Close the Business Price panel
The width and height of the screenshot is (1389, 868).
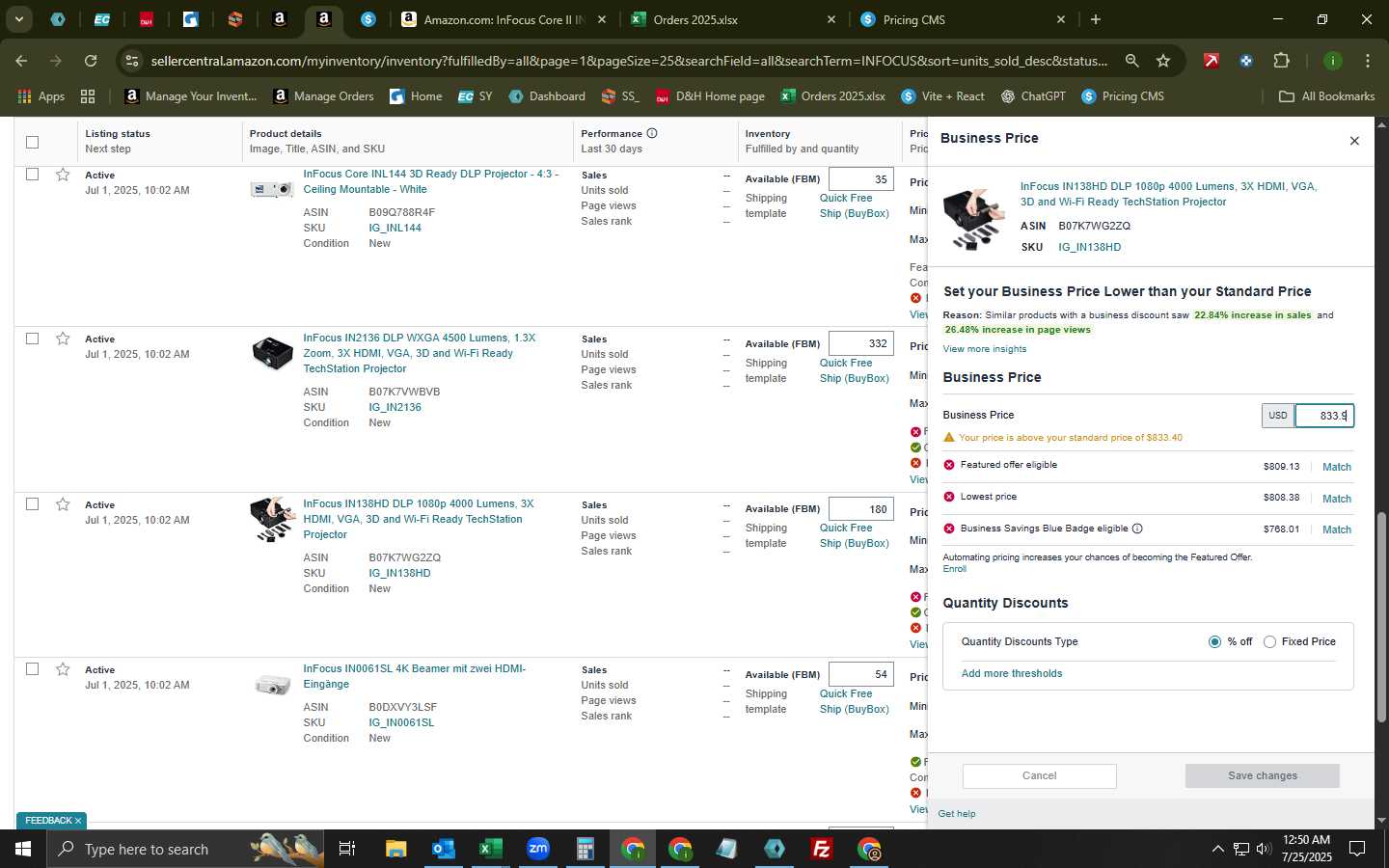point(1354,141)
